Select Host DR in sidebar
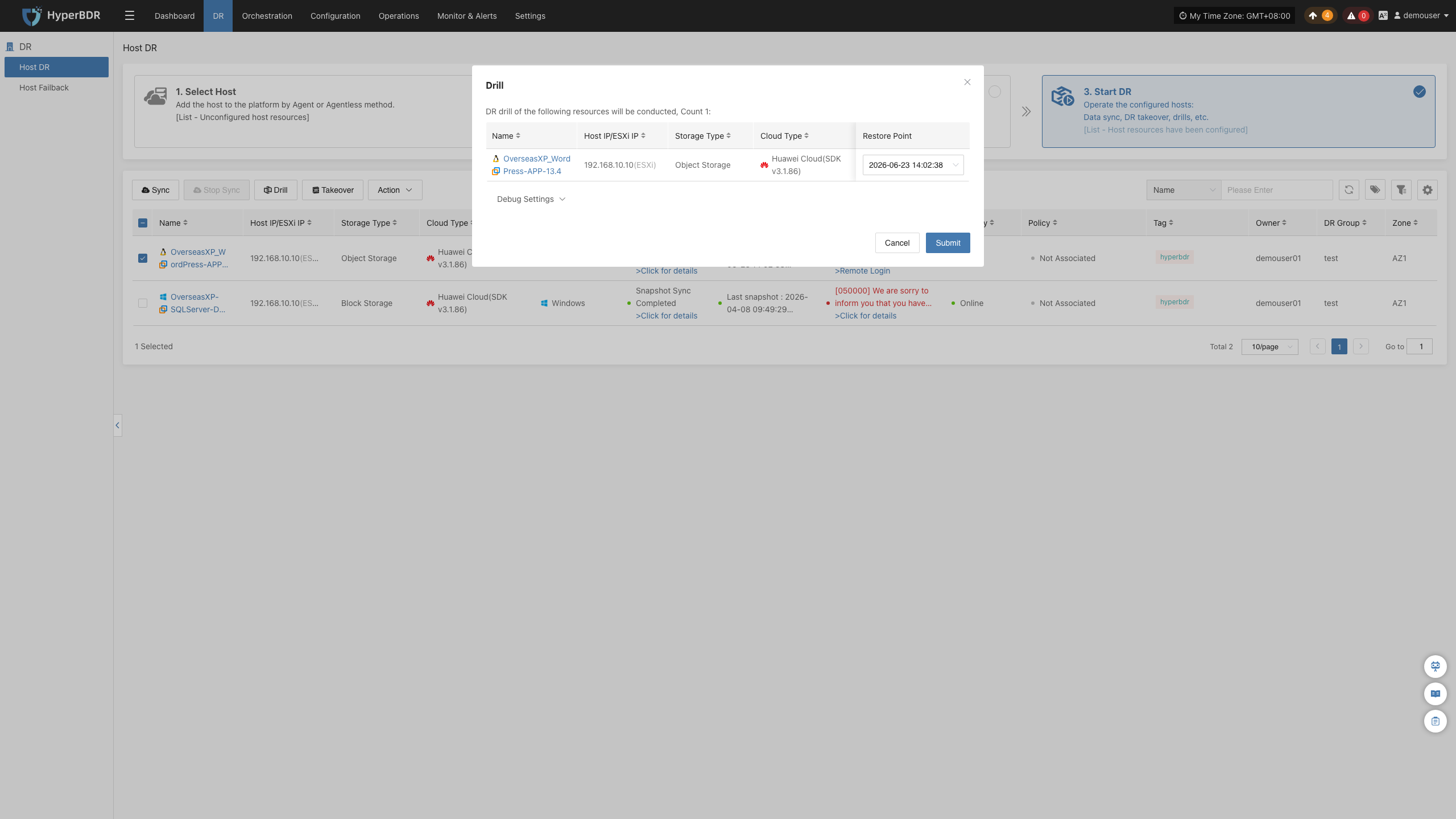This screenshot has height=819, width=1456. coord(56,67)
